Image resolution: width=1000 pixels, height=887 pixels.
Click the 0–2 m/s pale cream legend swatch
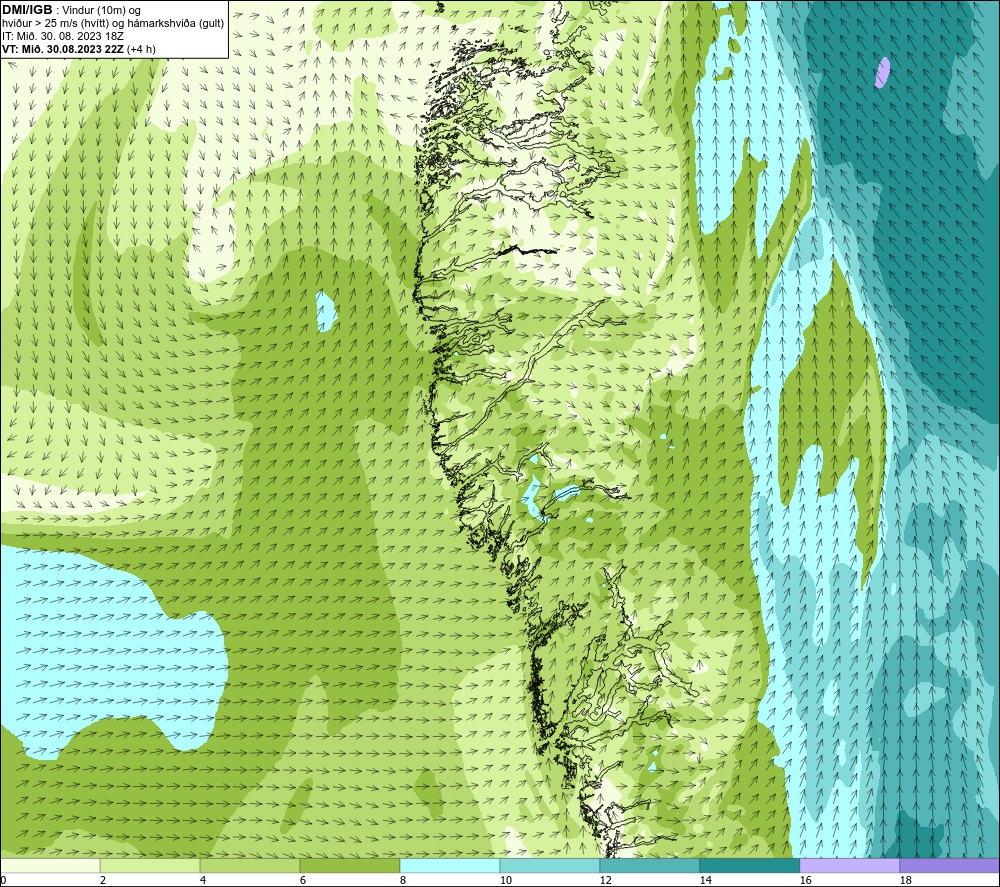tap(50, 865)
